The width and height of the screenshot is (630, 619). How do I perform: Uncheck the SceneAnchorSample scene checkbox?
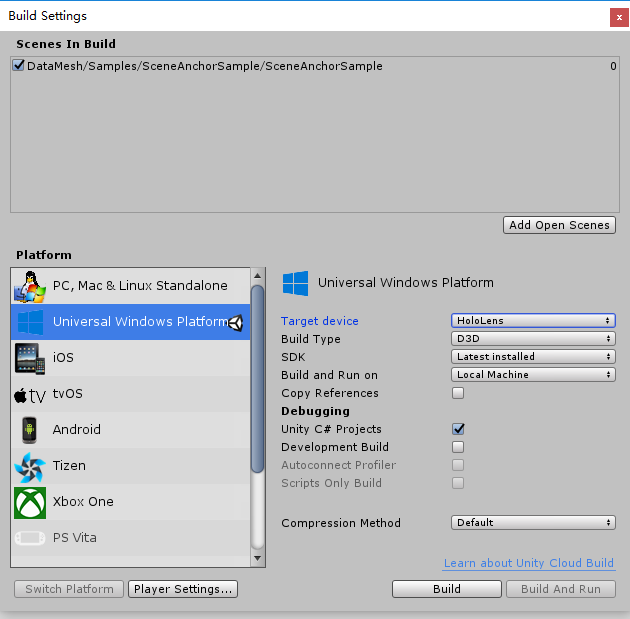point(18,65)
